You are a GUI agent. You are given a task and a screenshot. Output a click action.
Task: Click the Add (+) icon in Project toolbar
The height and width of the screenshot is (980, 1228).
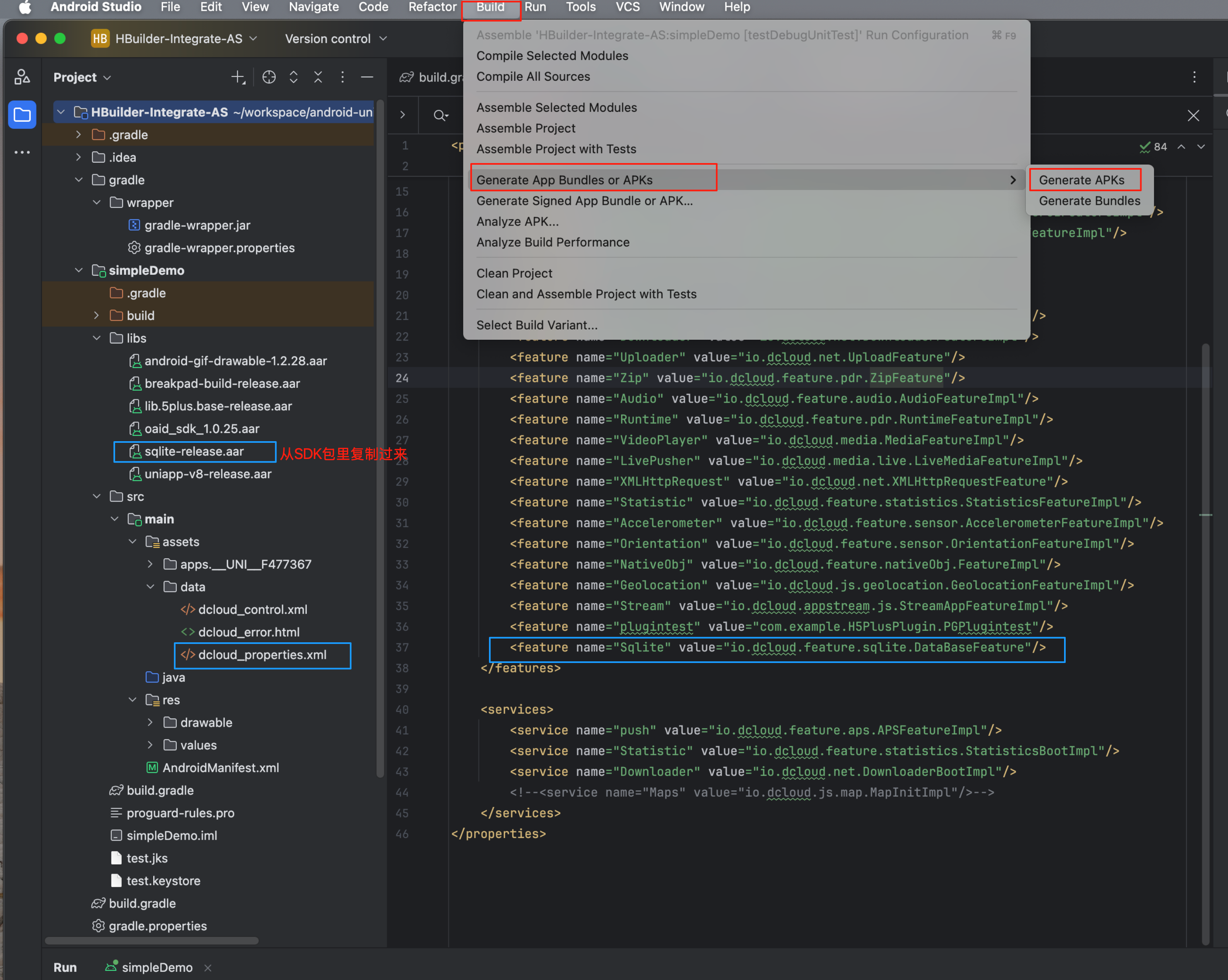pos(237,77)
